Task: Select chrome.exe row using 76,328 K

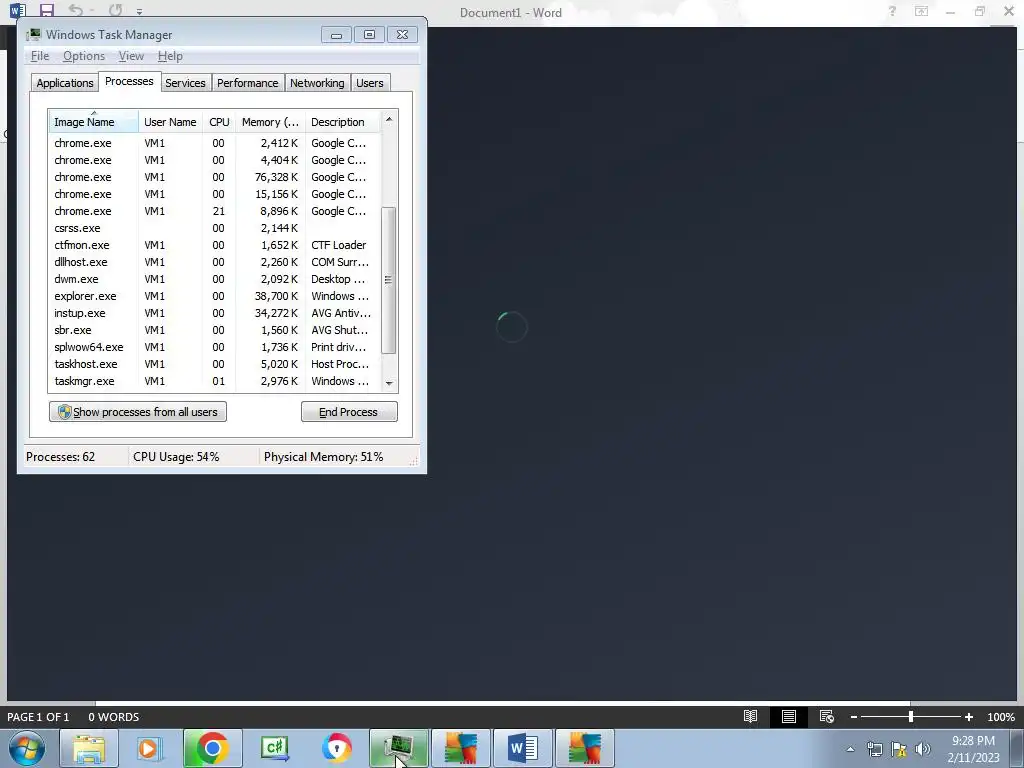Action: click(214, 177)
